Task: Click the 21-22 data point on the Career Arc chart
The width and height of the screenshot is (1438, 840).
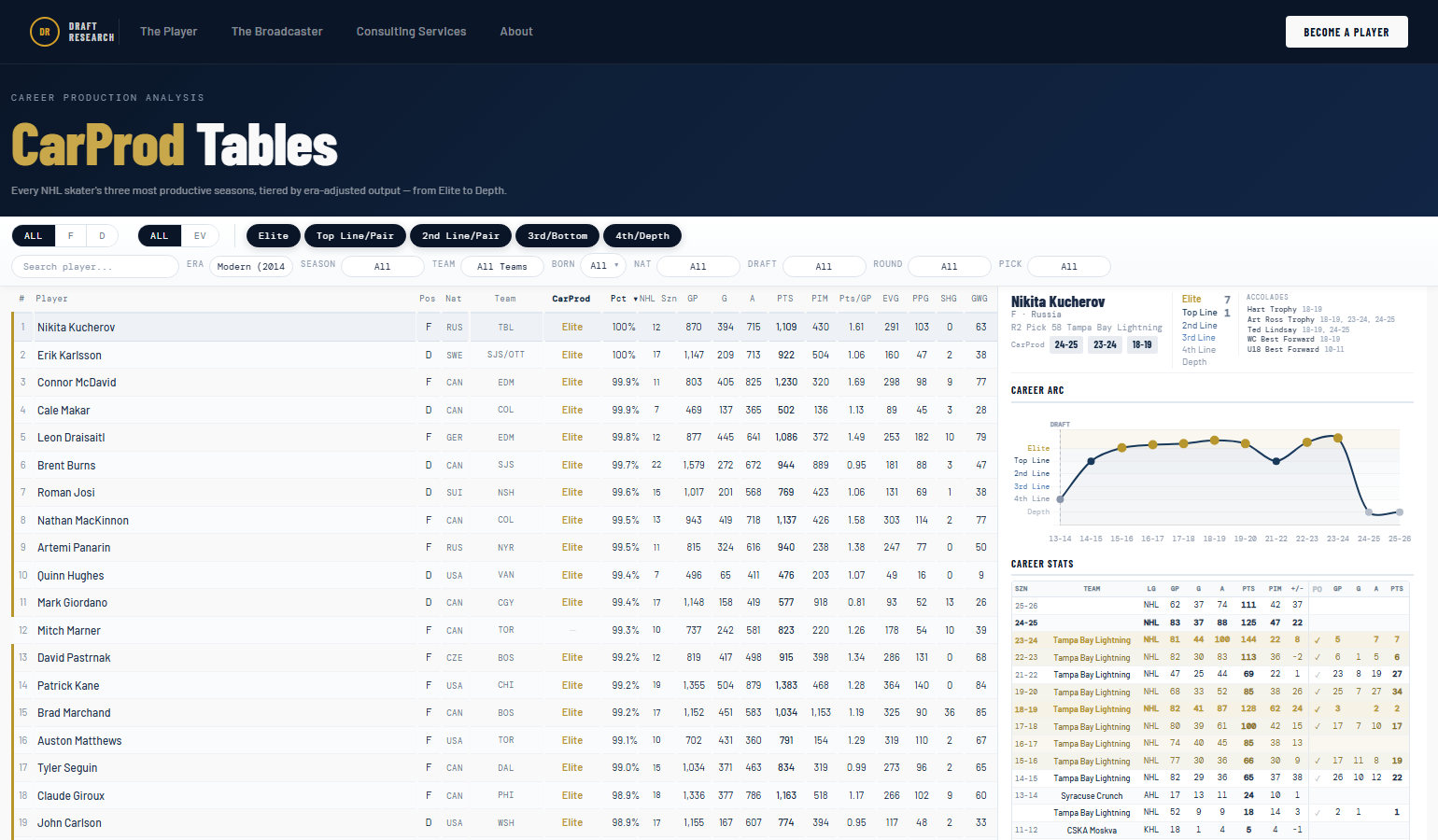Action: 1276,461
